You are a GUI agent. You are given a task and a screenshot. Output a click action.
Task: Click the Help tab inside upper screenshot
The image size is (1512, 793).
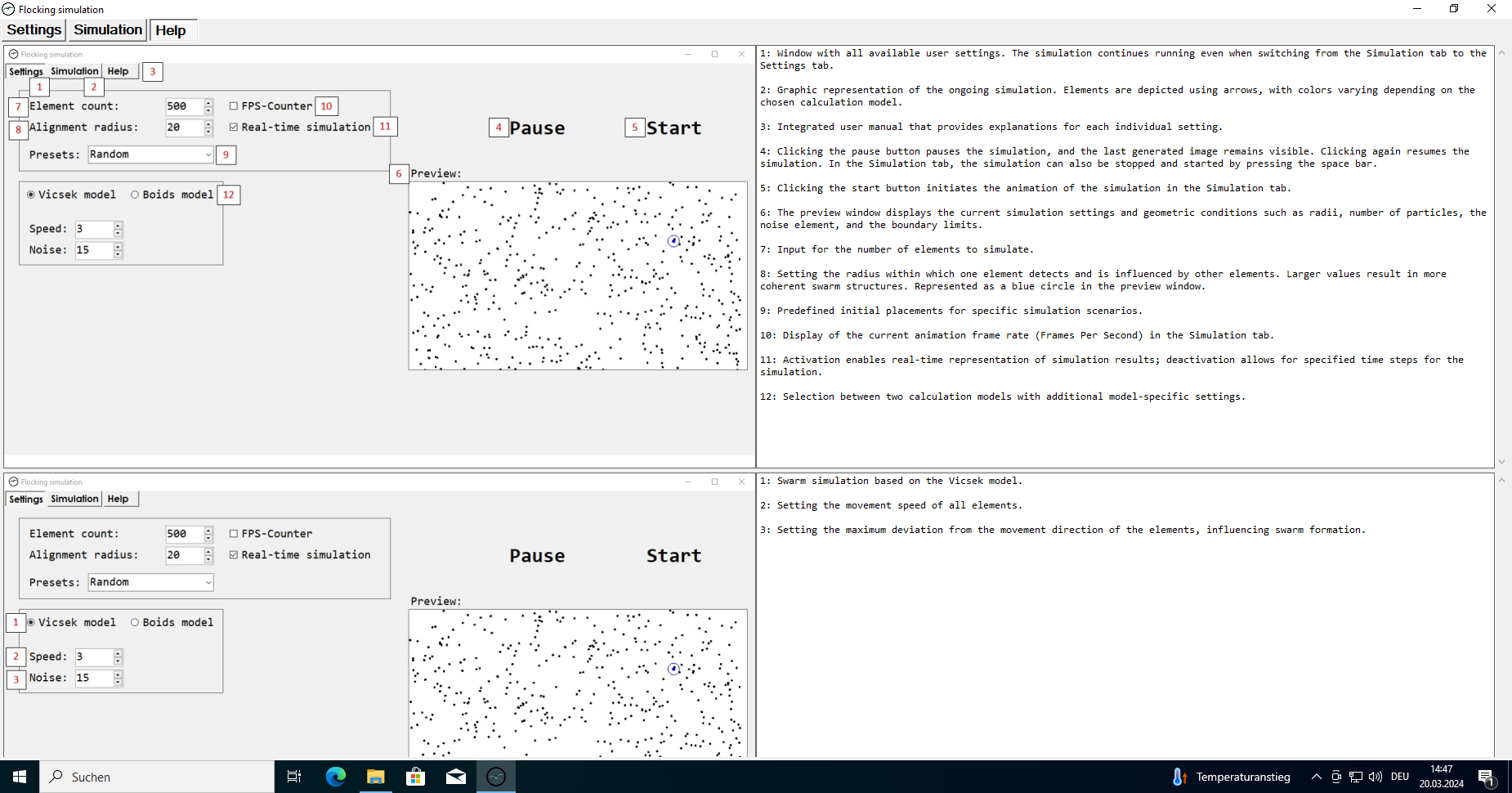[119, 71]
